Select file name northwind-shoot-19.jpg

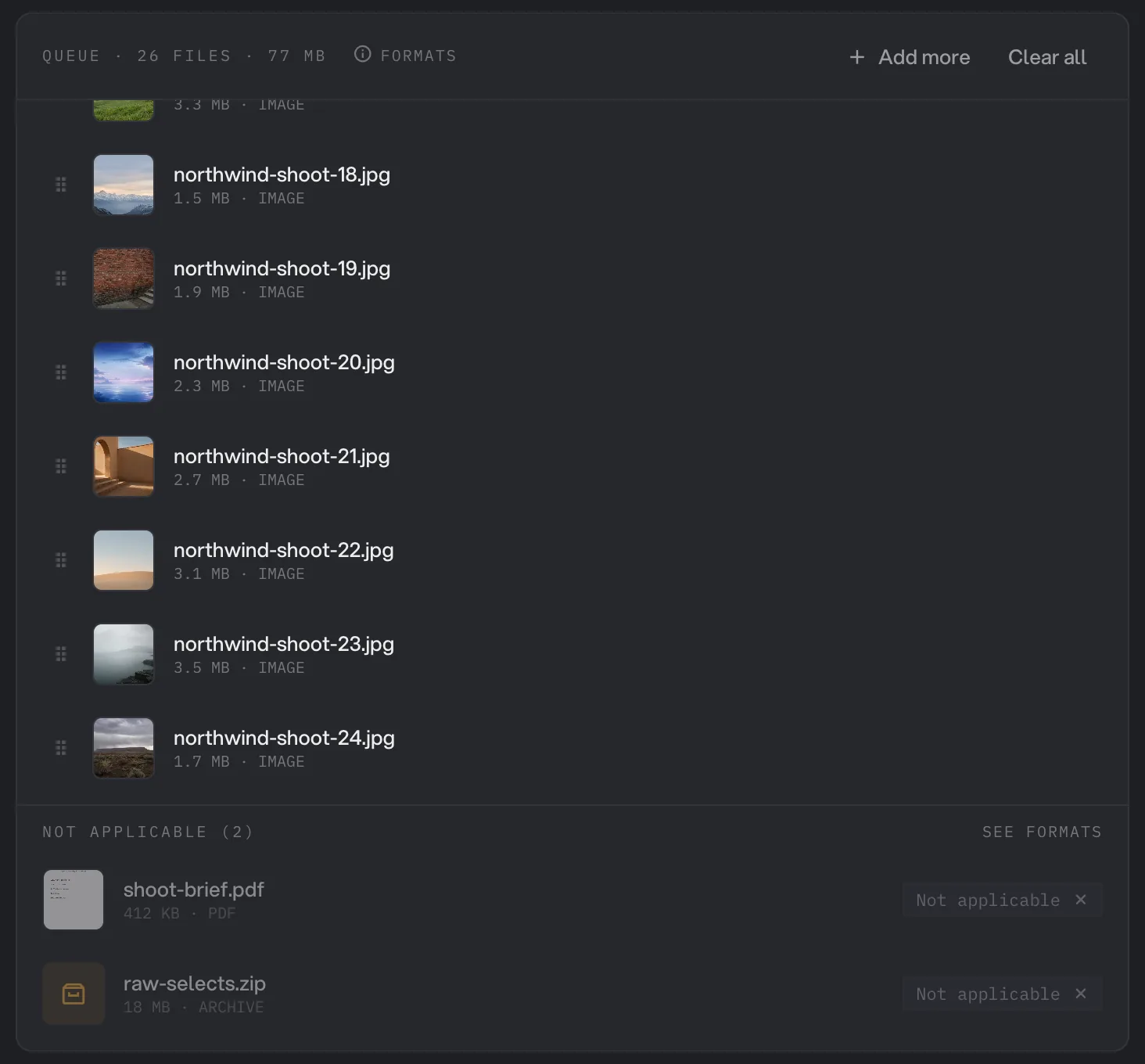(x=282, y=268)
